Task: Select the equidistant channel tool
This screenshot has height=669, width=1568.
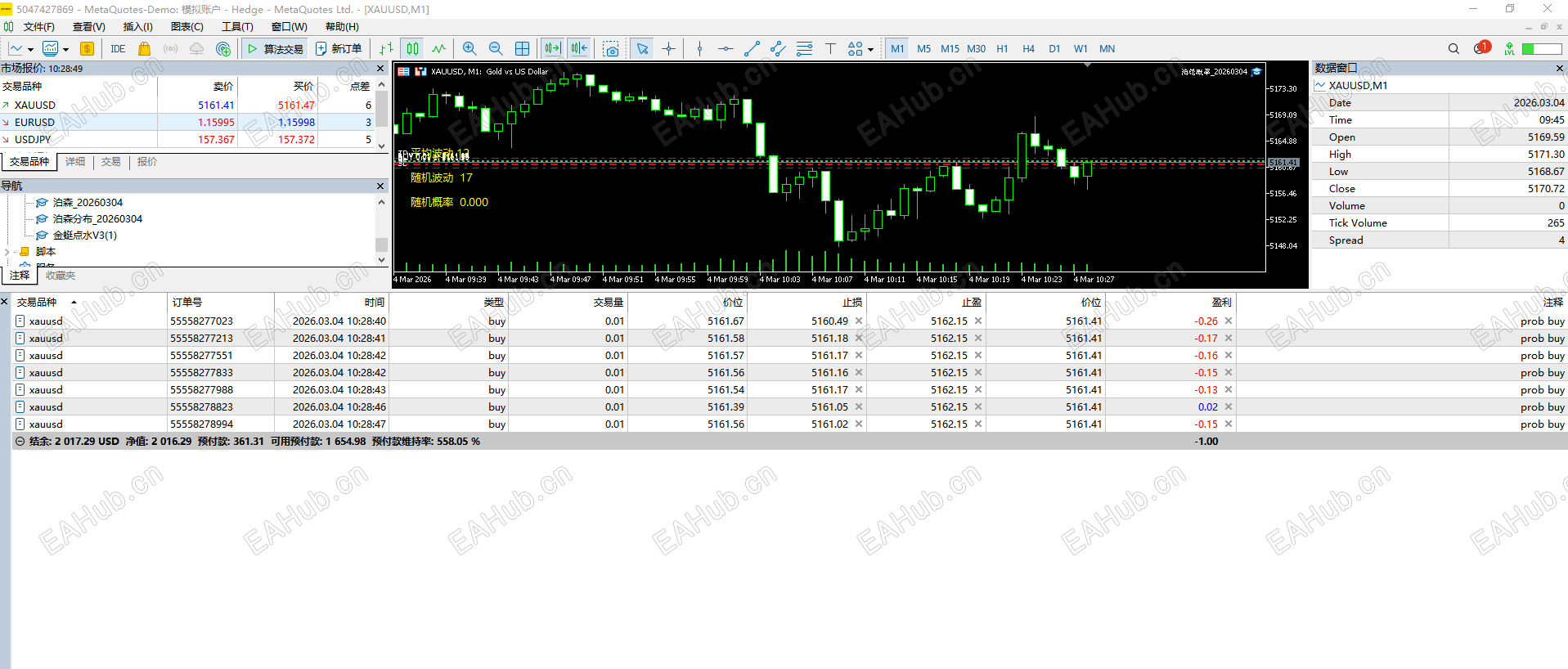Action: click(x=778, y=49)
